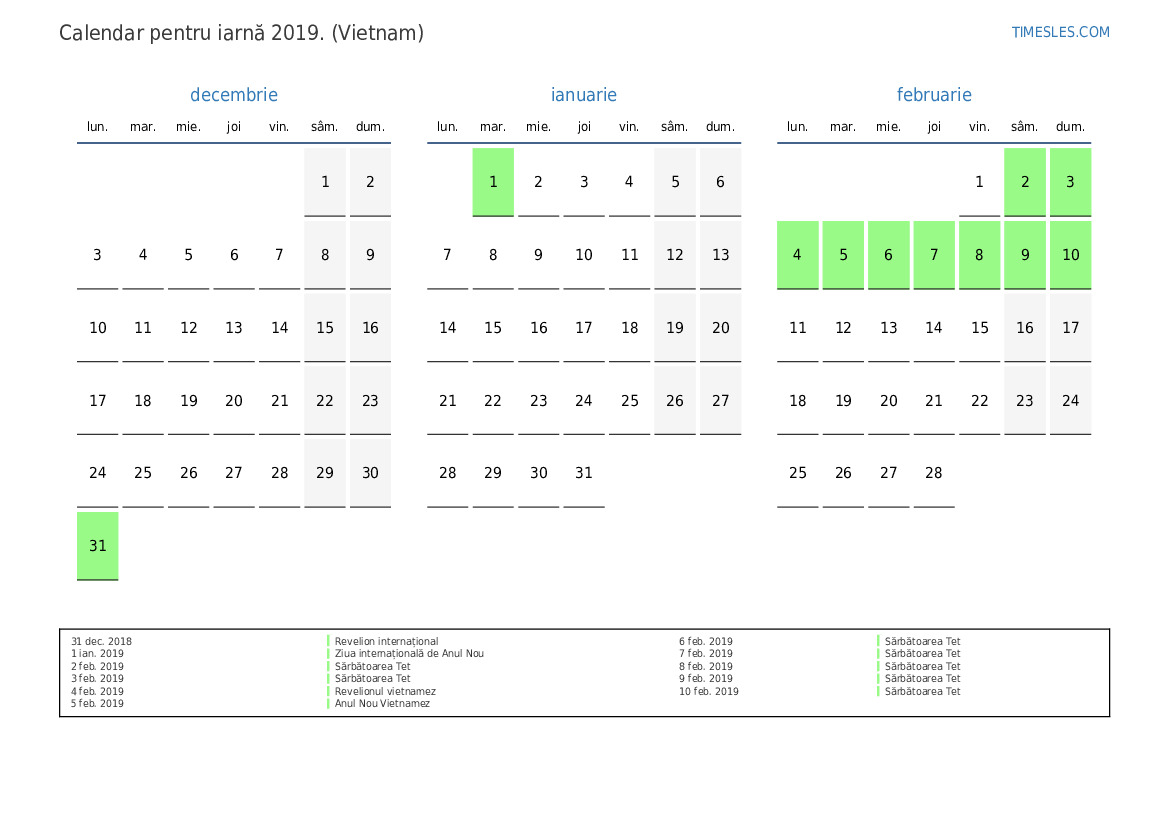1169x827 pixels.
Task: Click February 17 weekend cell
Action: (1071, 328)
